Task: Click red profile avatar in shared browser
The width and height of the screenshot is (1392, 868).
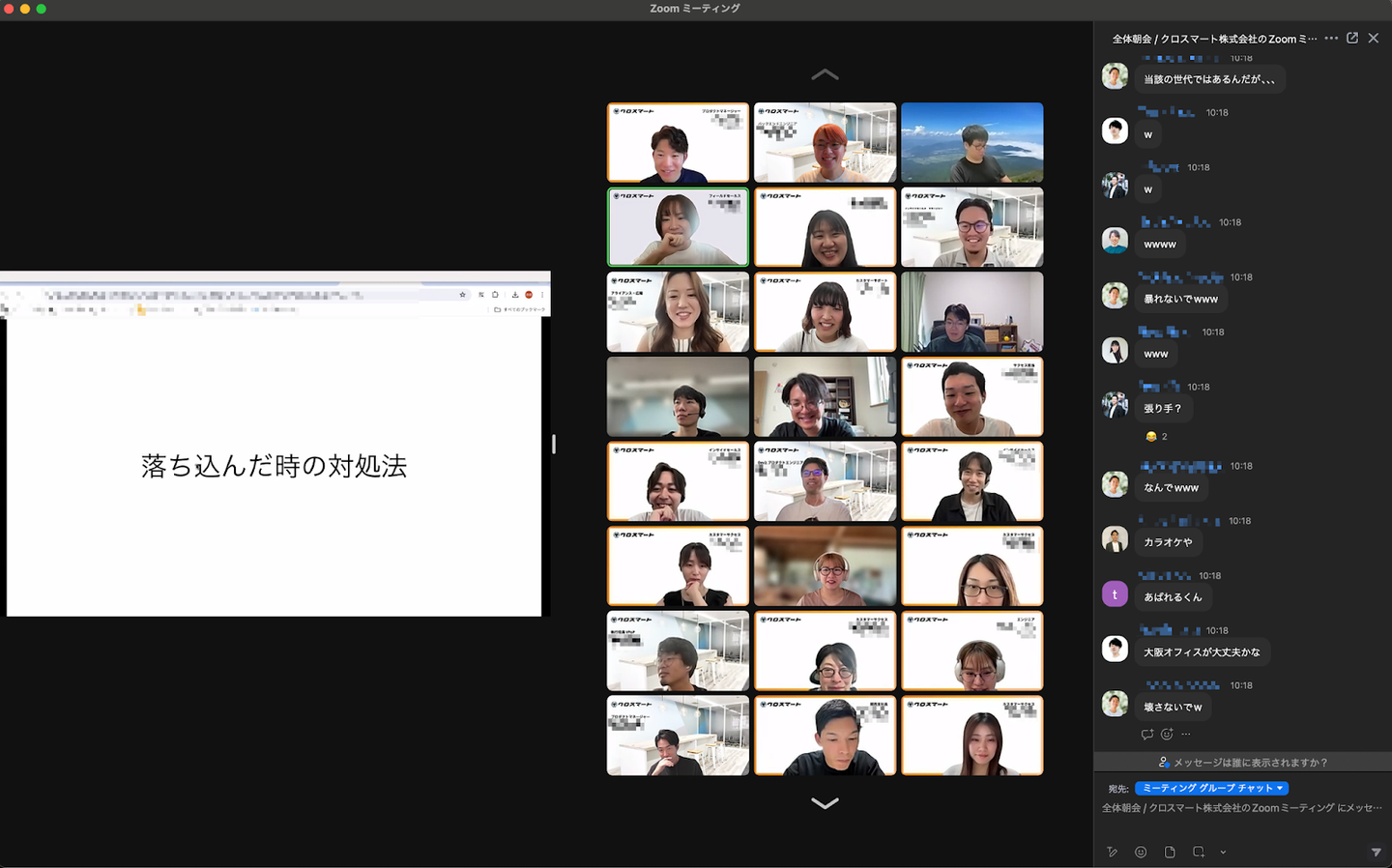Action: (529, 295)
